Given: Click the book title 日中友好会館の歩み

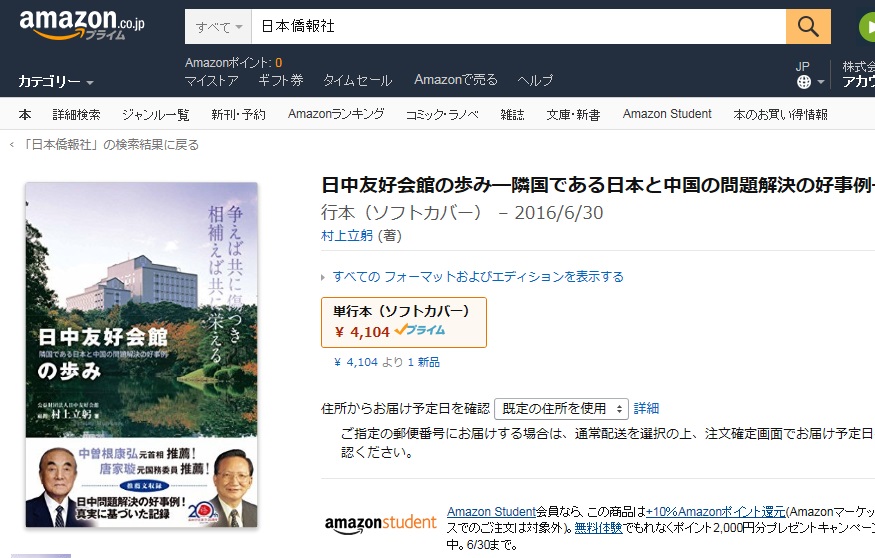Looking at the screenshot, I should point(597,185).
